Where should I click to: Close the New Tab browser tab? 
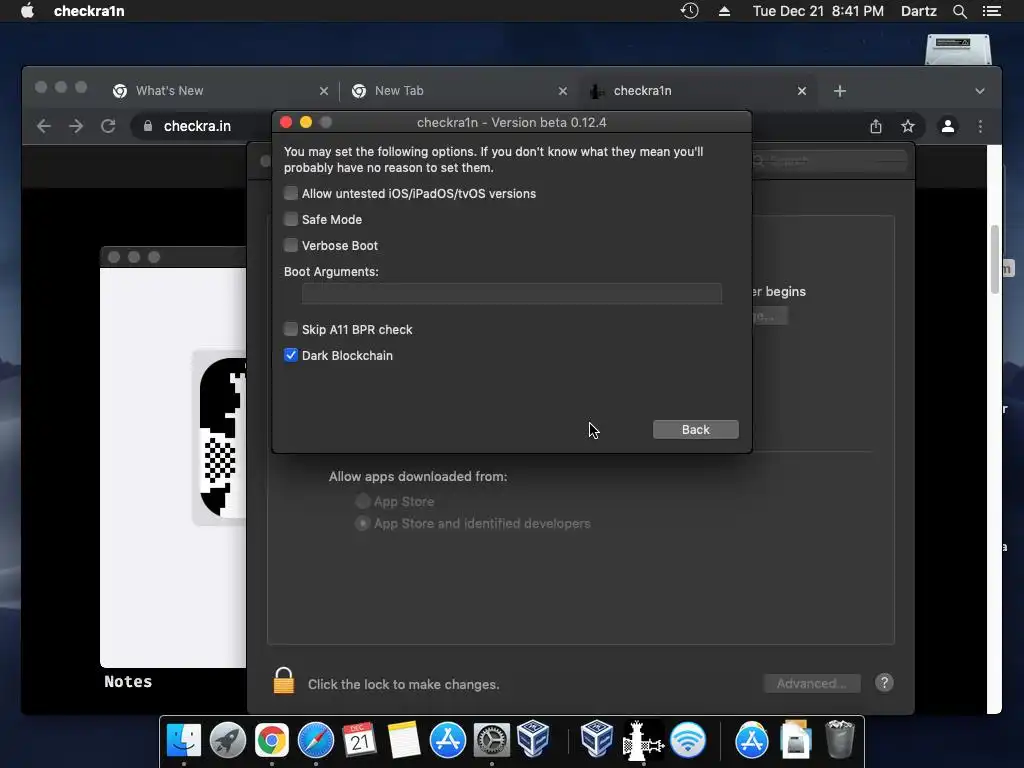coord(563,91)
